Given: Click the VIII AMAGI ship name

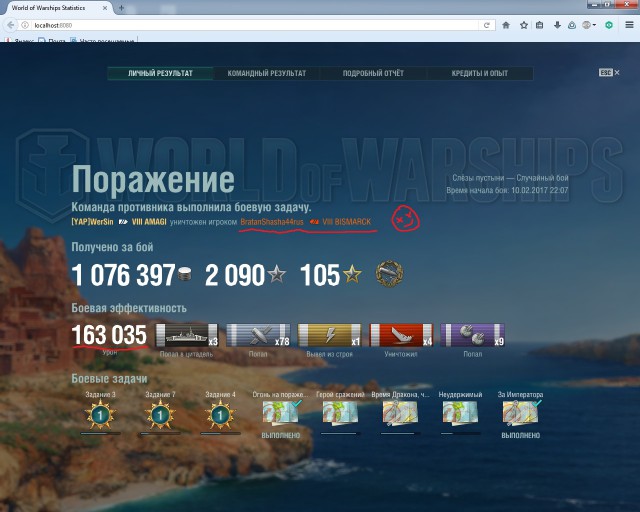Looking at the screenshot, I should 149,222.
